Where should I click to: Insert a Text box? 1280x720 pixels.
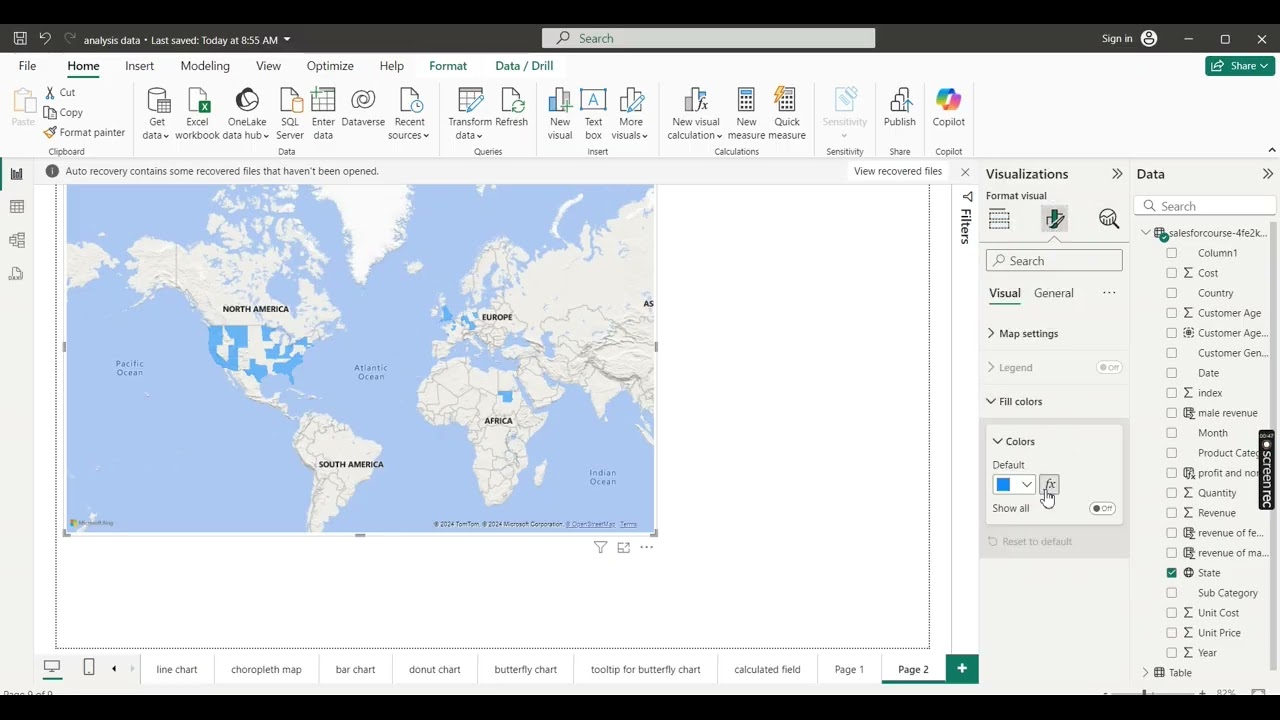coord(593,113)
